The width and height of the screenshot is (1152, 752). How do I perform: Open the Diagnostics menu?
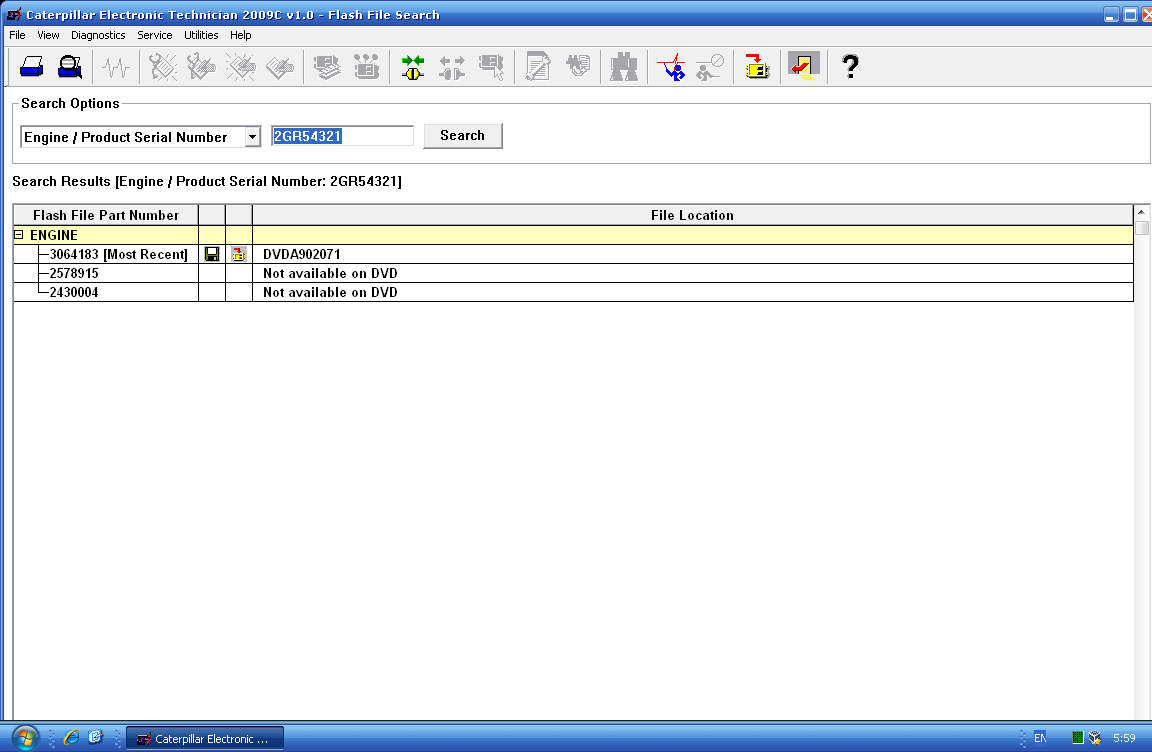[98, 35]
